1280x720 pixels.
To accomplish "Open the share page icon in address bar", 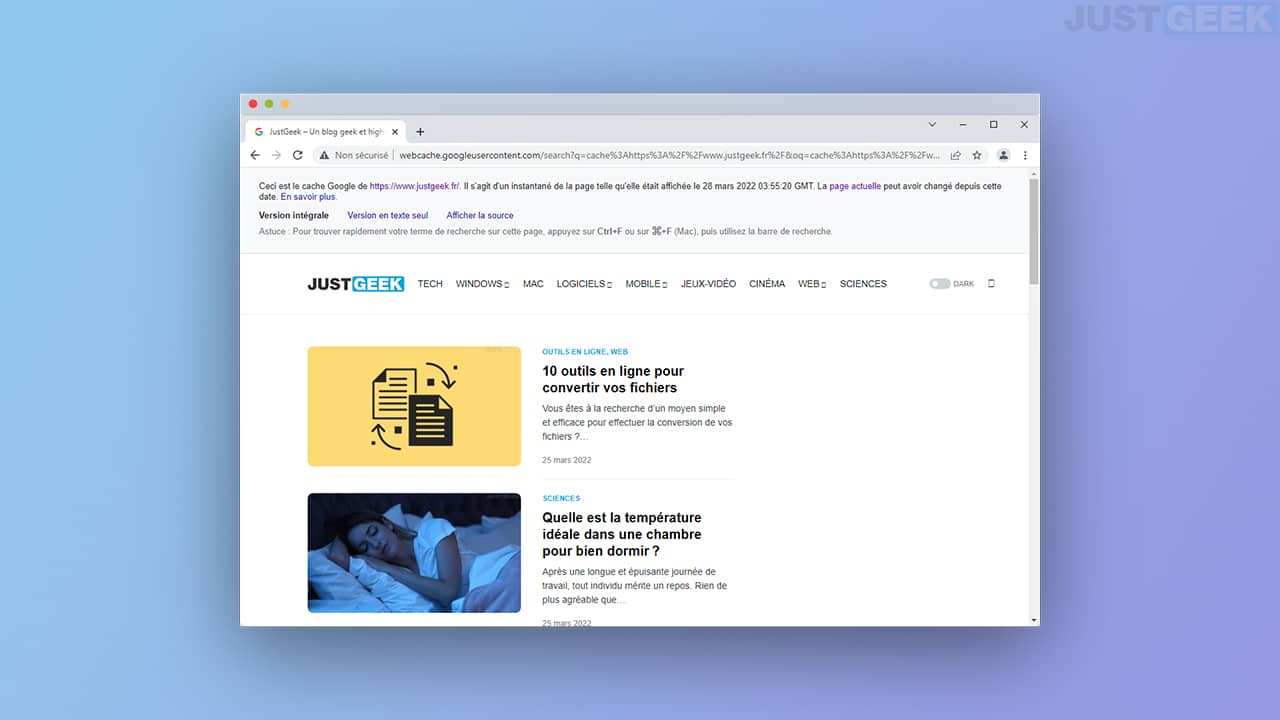I will [x=956, y=155].
